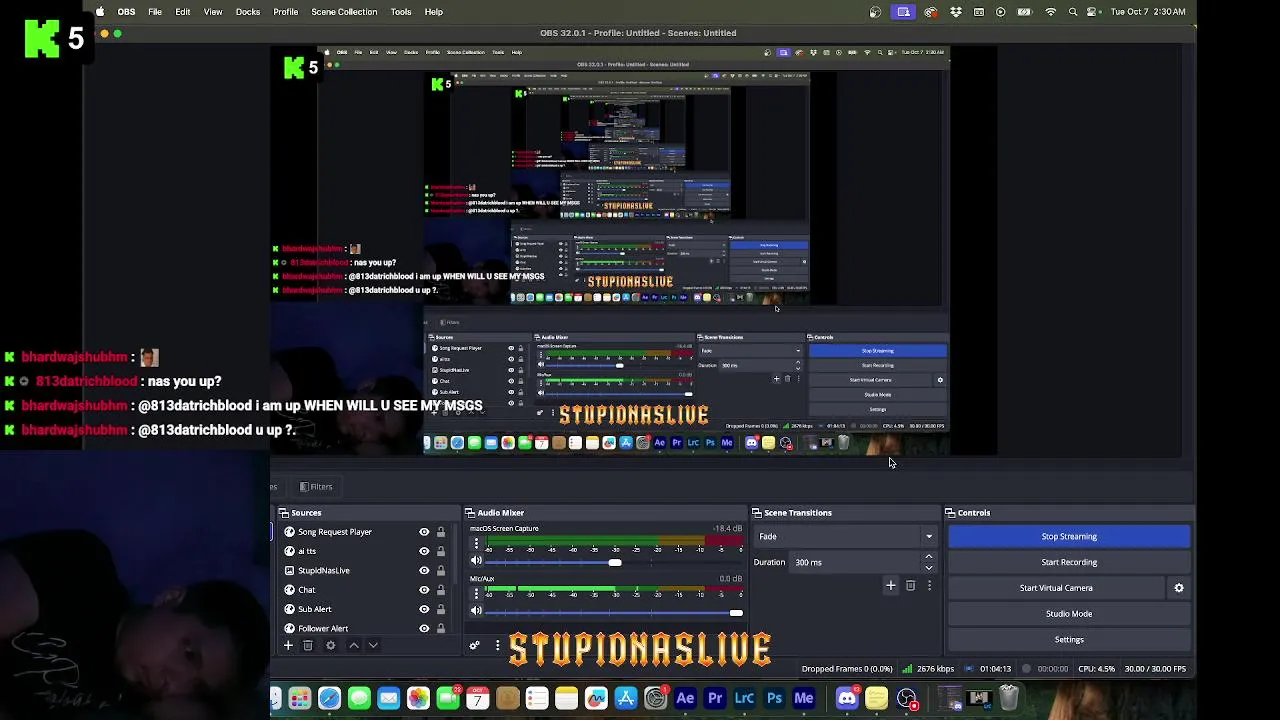Toggle visibility of ai tts source
The width and height of the screenshot is (1280, 720).
pos(424,551)
